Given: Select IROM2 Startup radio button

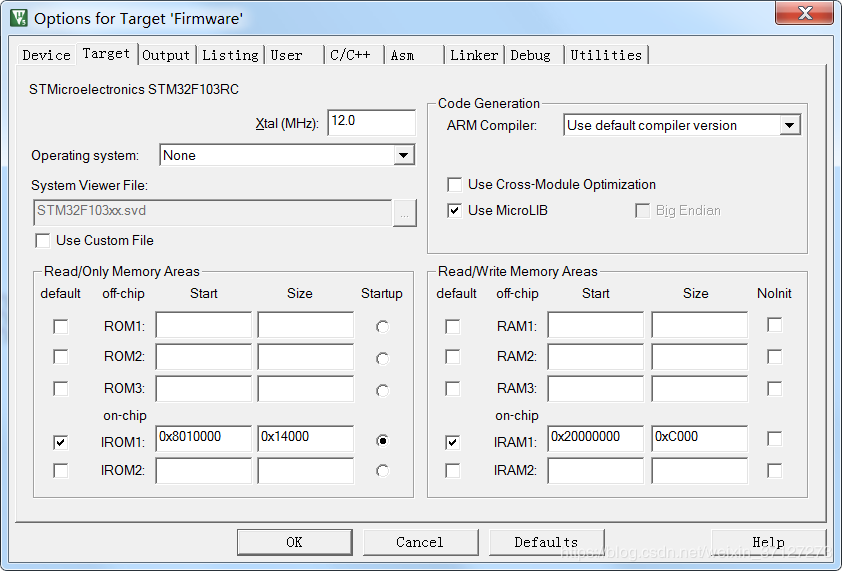Looking at the screenshot, I should (382, 471).
